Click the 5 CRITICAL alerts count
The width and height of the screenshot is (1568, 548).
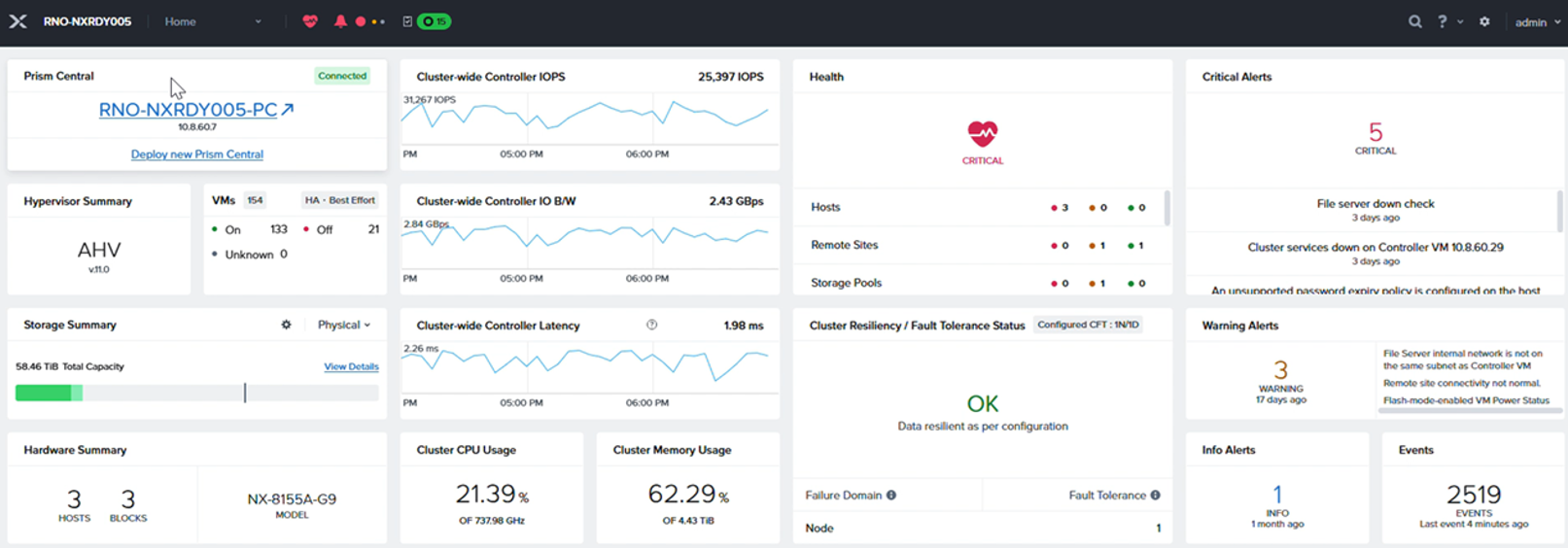pyautogui.click(x=1376, y=137)
